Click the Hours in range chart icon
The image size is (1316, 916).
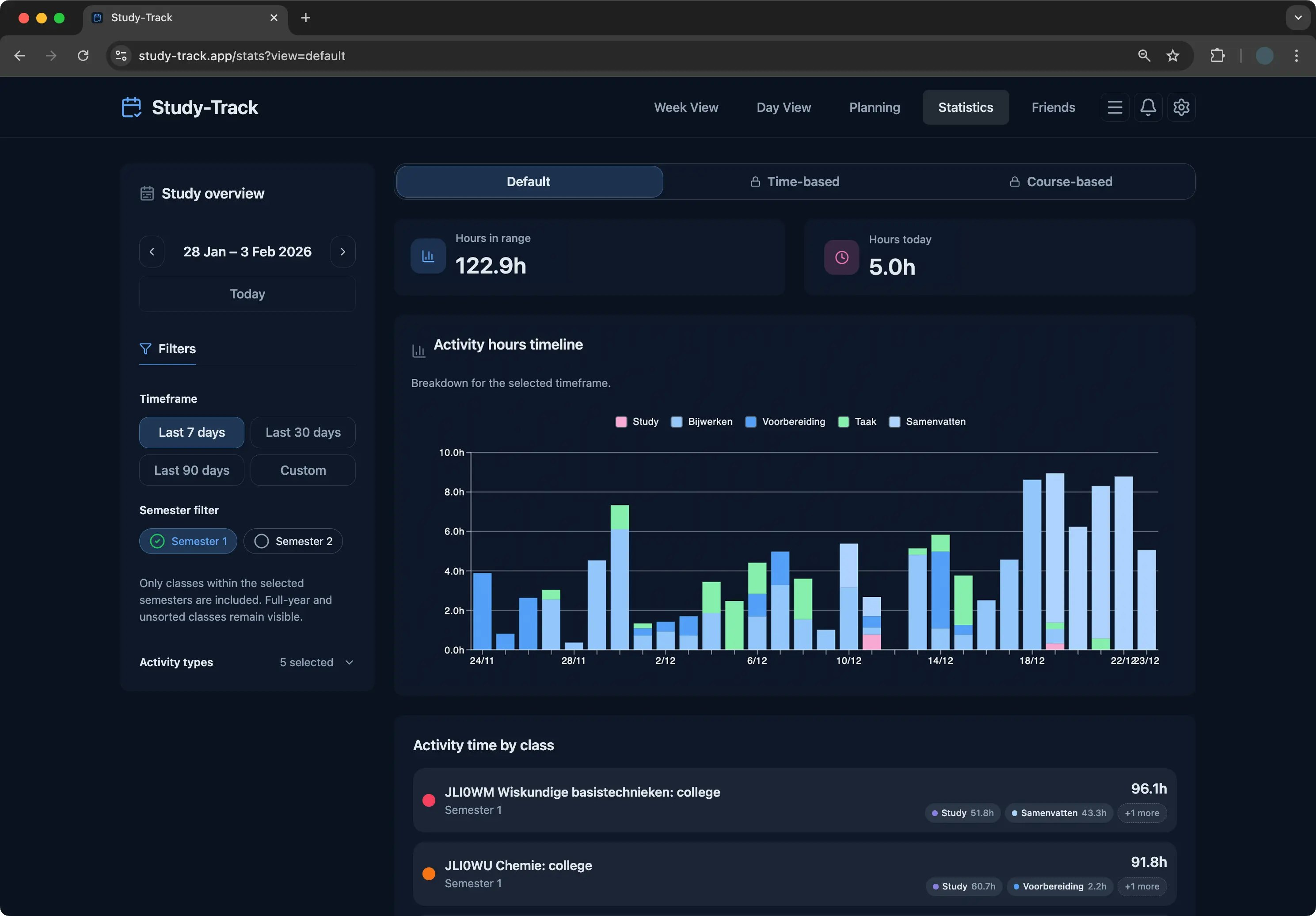click(x=428, y=256)
